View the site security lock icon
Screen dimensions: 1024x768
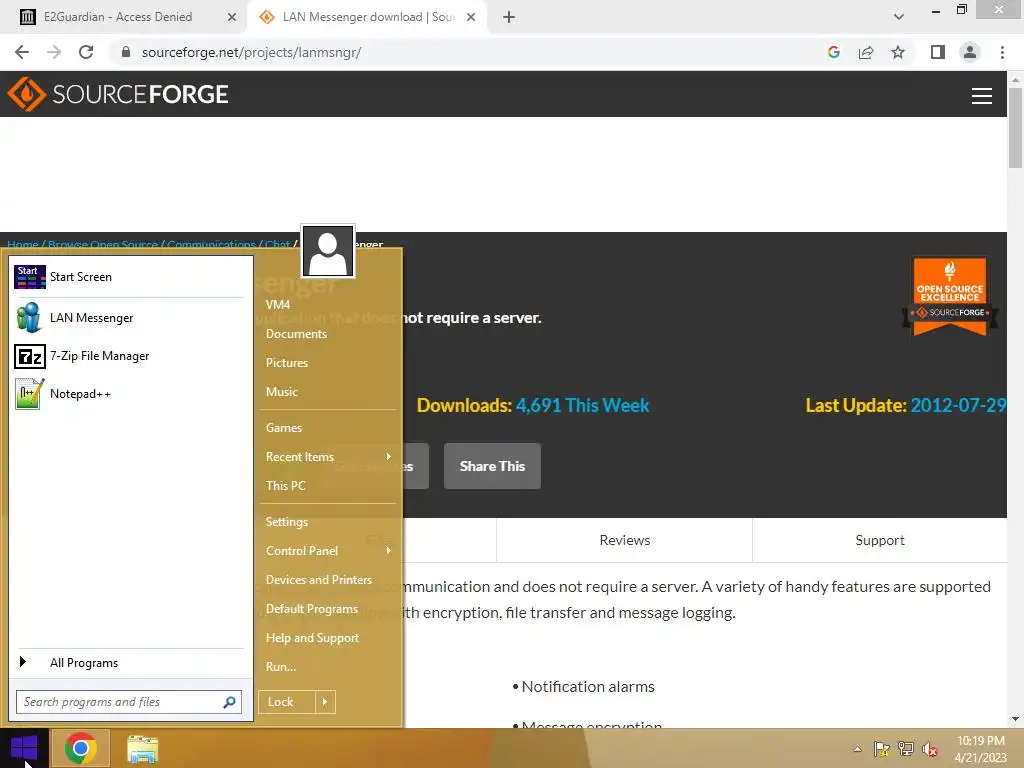point(126,52)
